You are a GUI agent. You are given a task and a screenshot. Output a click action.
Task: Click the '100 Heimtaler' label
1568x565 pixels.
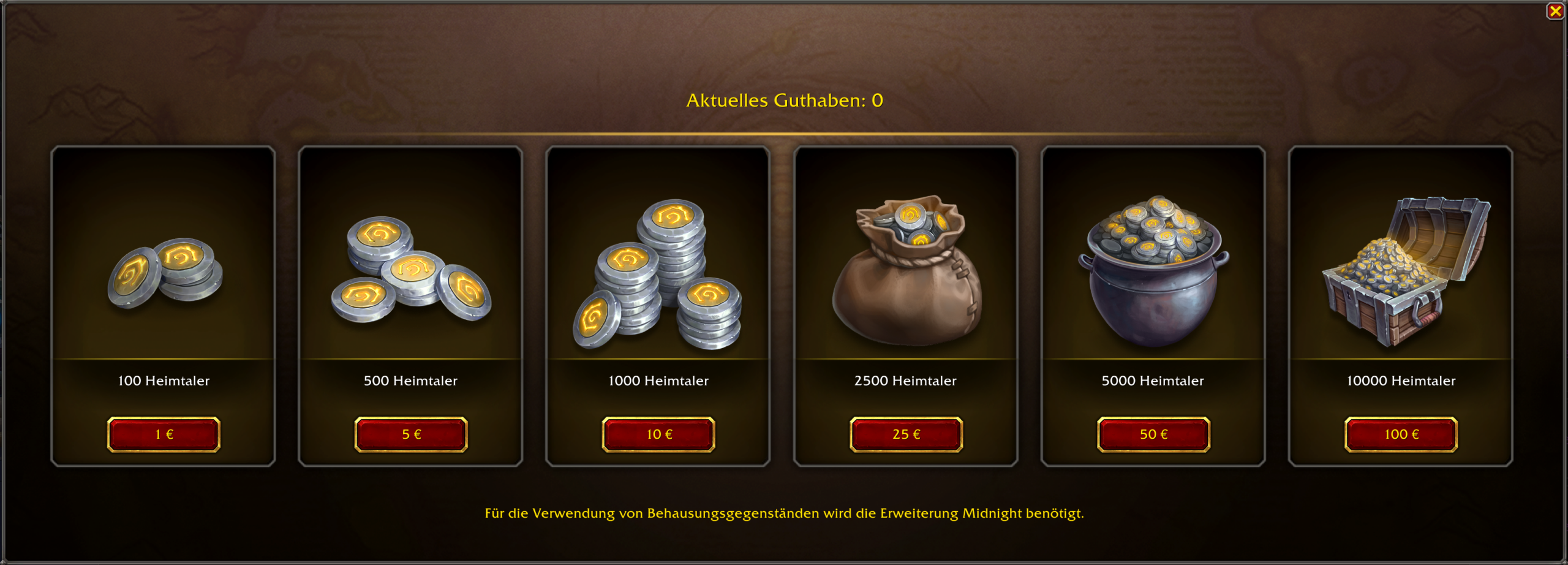pos(164,381)
